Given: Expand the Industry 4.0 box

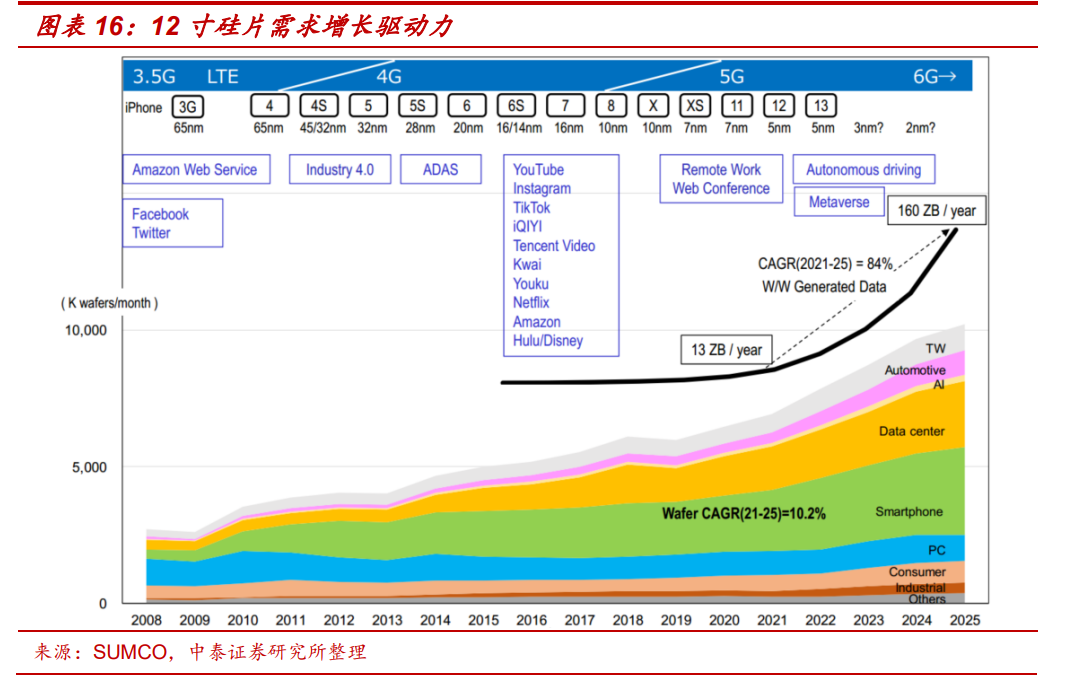Looking at the screenshot, I should point(340,169).
